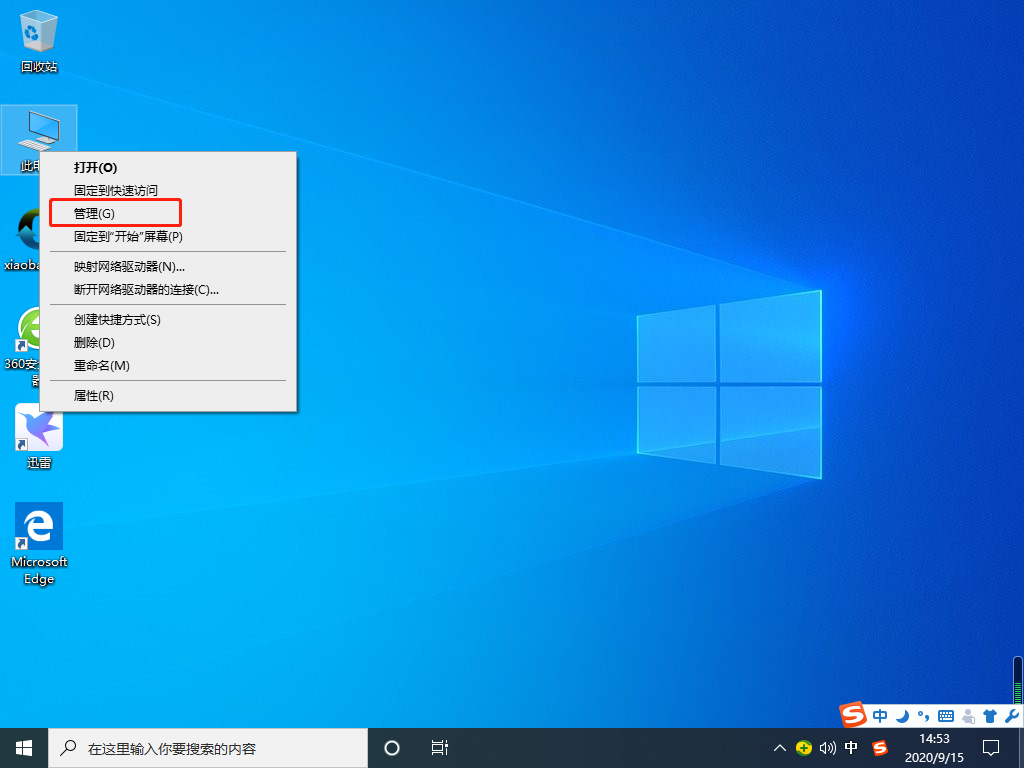The height and width of the screenshot is (768, 1024).
Task: Expand hidden tray icons chevron
Action: (x=780, y=748)
